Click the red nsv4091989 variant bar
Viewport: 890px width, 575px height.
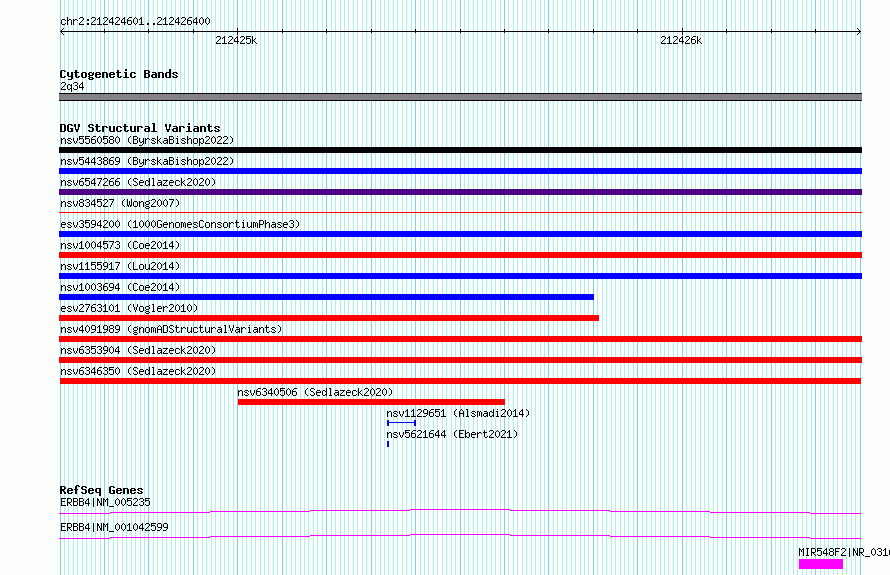pyautogui.click(x=460, y=339)
